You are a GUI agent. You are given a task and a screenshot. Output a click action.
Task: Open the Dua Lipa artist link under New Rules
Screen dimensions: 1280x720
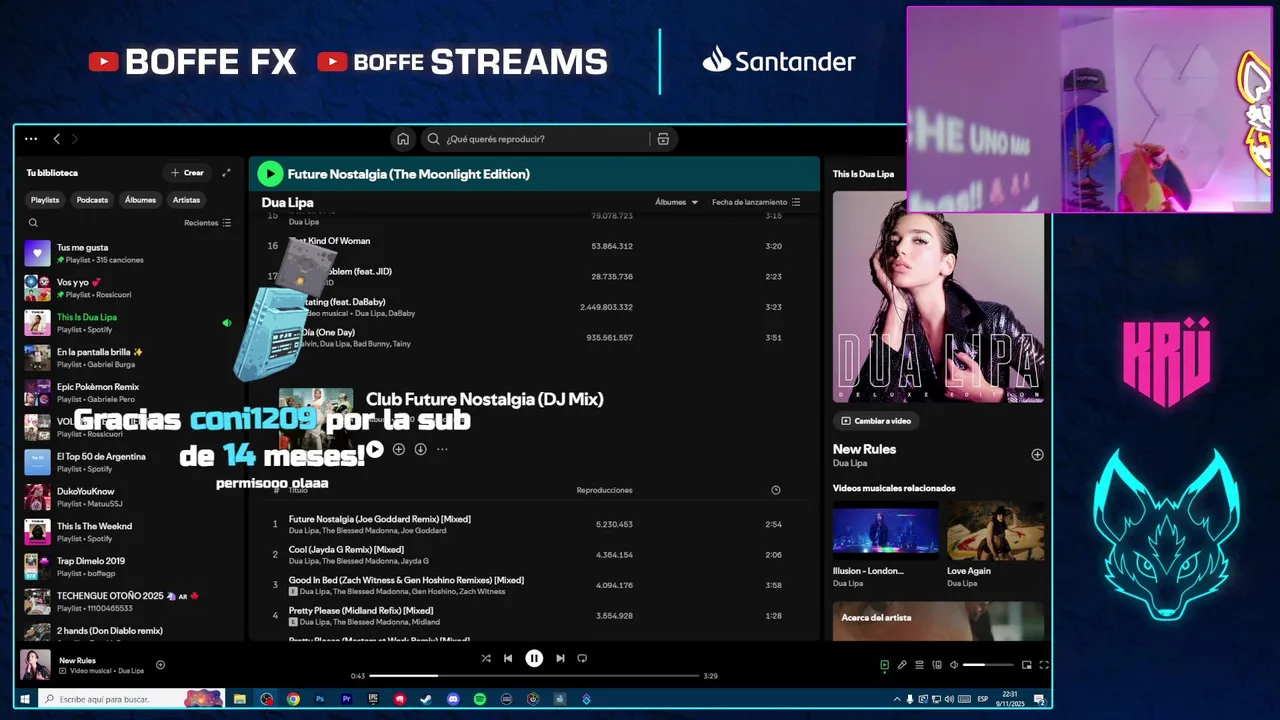(x=850, y=463)
